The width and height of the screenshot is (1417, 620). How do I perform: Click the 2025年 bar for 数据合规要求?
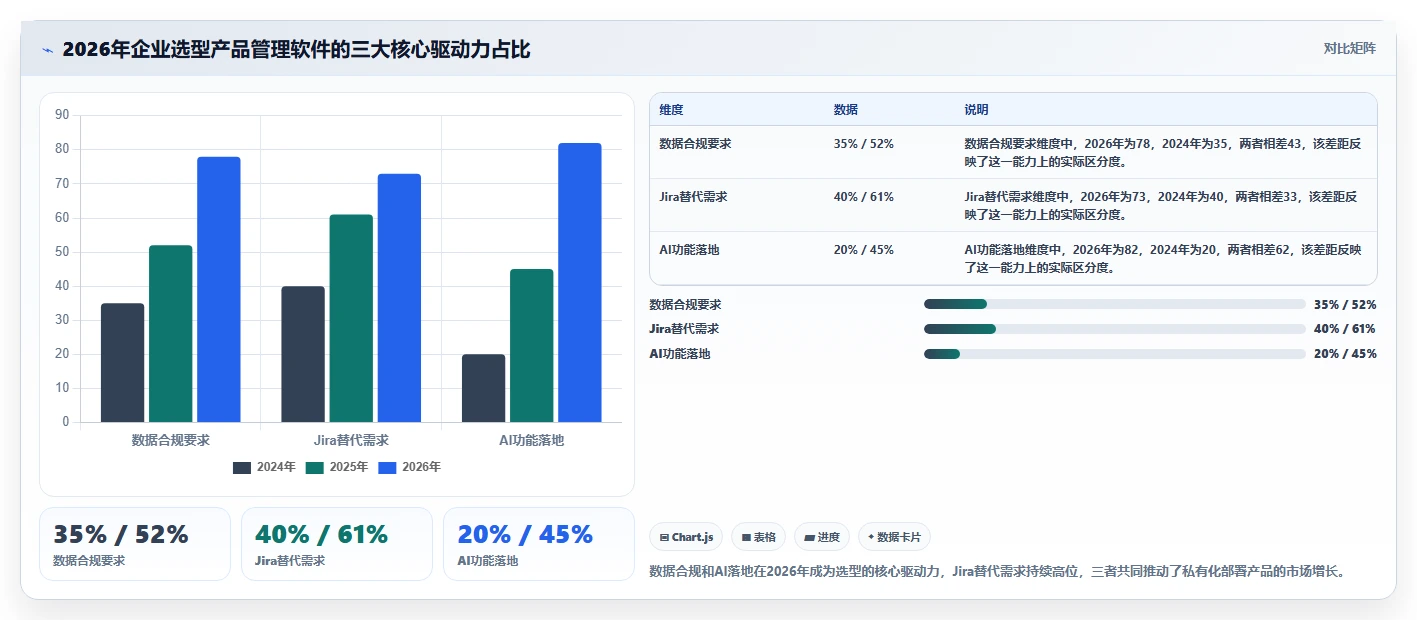point(171,333)
